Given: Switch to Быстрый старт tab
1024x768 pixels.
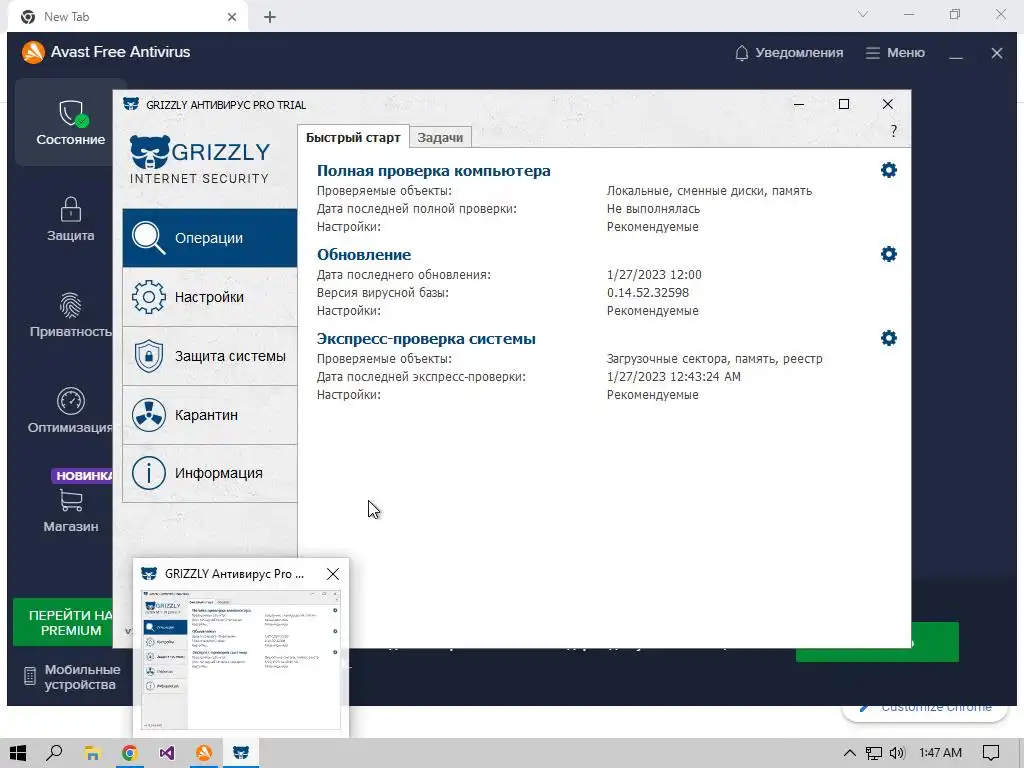Looking at the screenshot, I should [x=353, y=137].
